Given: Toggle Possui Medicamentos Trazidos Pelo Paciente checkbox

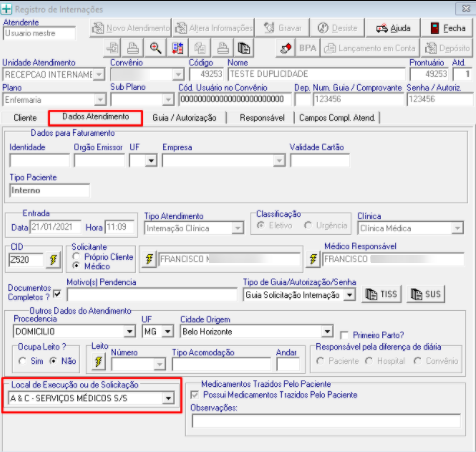Looking at the screenshot, I should 194,395.
